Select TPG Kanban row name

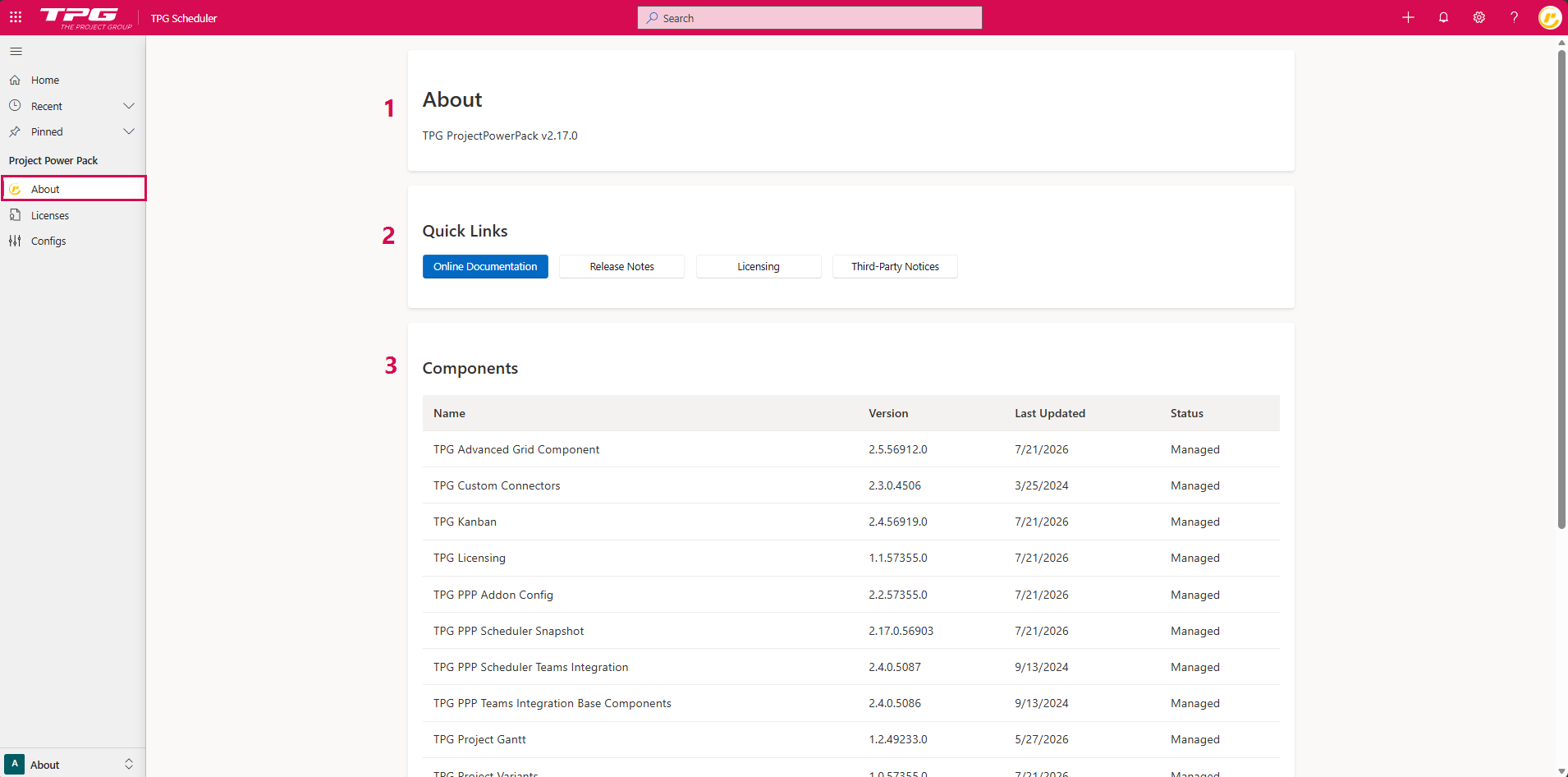point(465,522)
